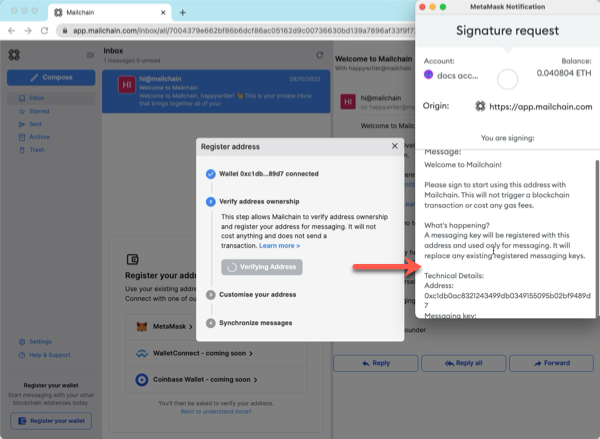The height and width of the screenshot is (439, 600).
Task: Click the Reply all button
Action: point(463,363)
